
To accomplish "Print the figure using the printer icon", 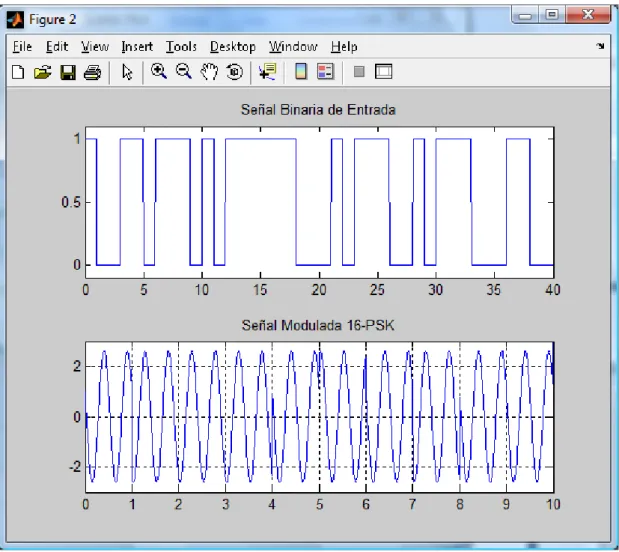I will coord(93,73).
